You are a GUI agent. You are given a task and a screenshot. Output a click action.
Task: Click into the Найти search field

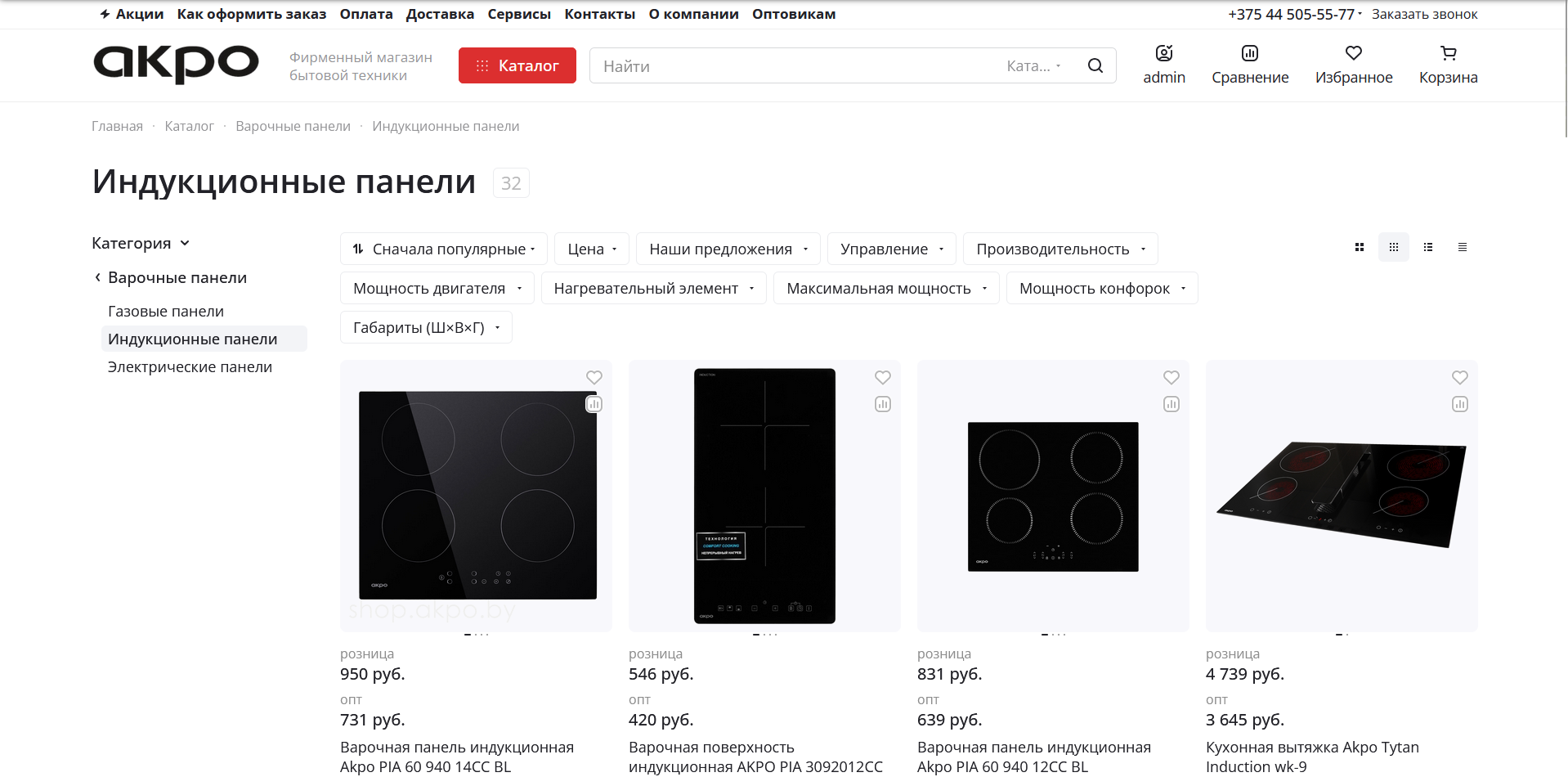(793, 65)
